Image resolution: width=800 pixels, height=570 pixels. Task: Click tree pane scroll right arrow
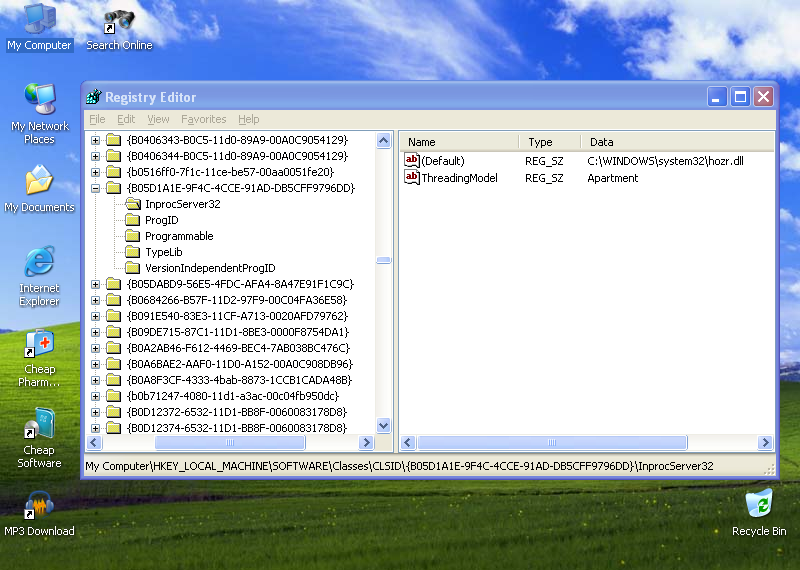click(366, 442)
